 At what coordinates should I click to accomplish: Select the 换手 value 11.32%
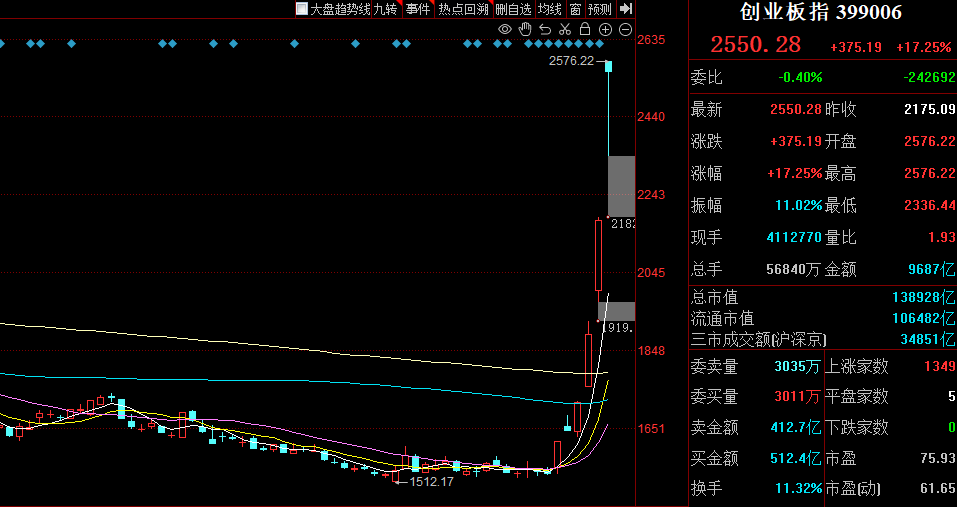[798, 489]
